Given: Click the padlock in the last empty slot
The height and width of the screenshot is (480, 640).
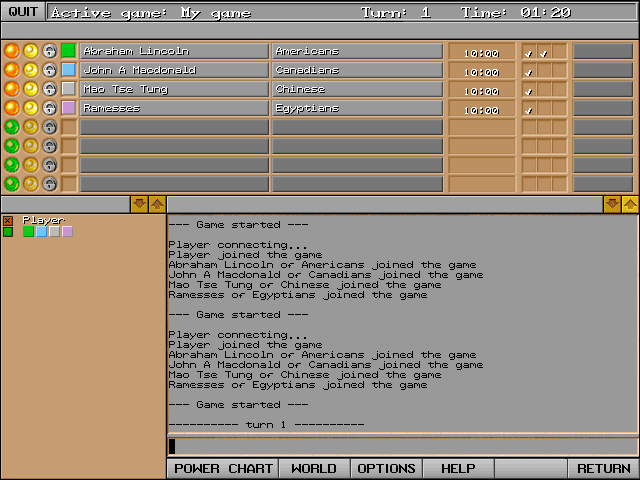Looking at the screenshot, I should 50,184.
